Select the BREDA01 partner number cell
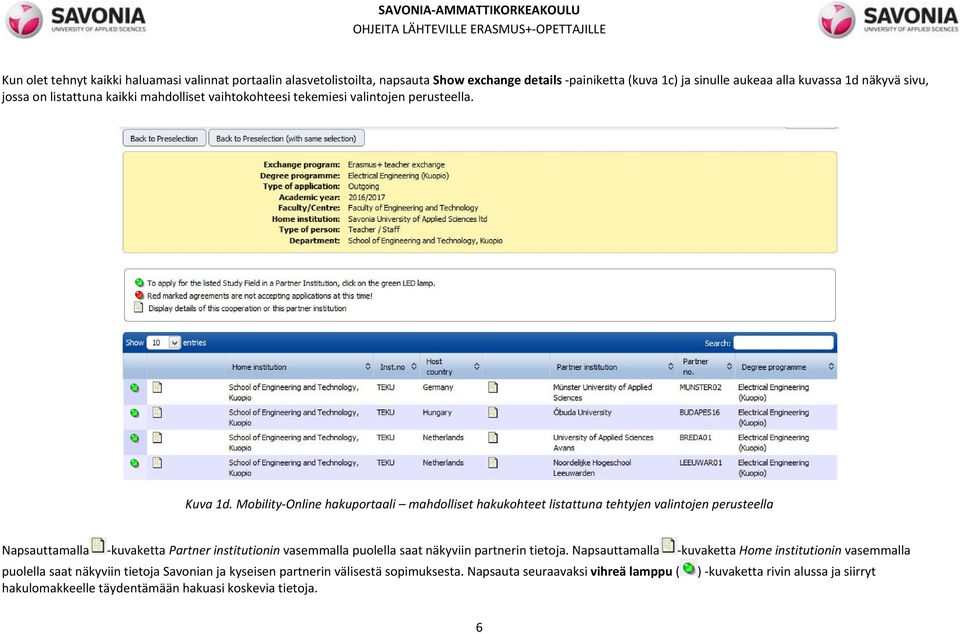 coord(696,438)
